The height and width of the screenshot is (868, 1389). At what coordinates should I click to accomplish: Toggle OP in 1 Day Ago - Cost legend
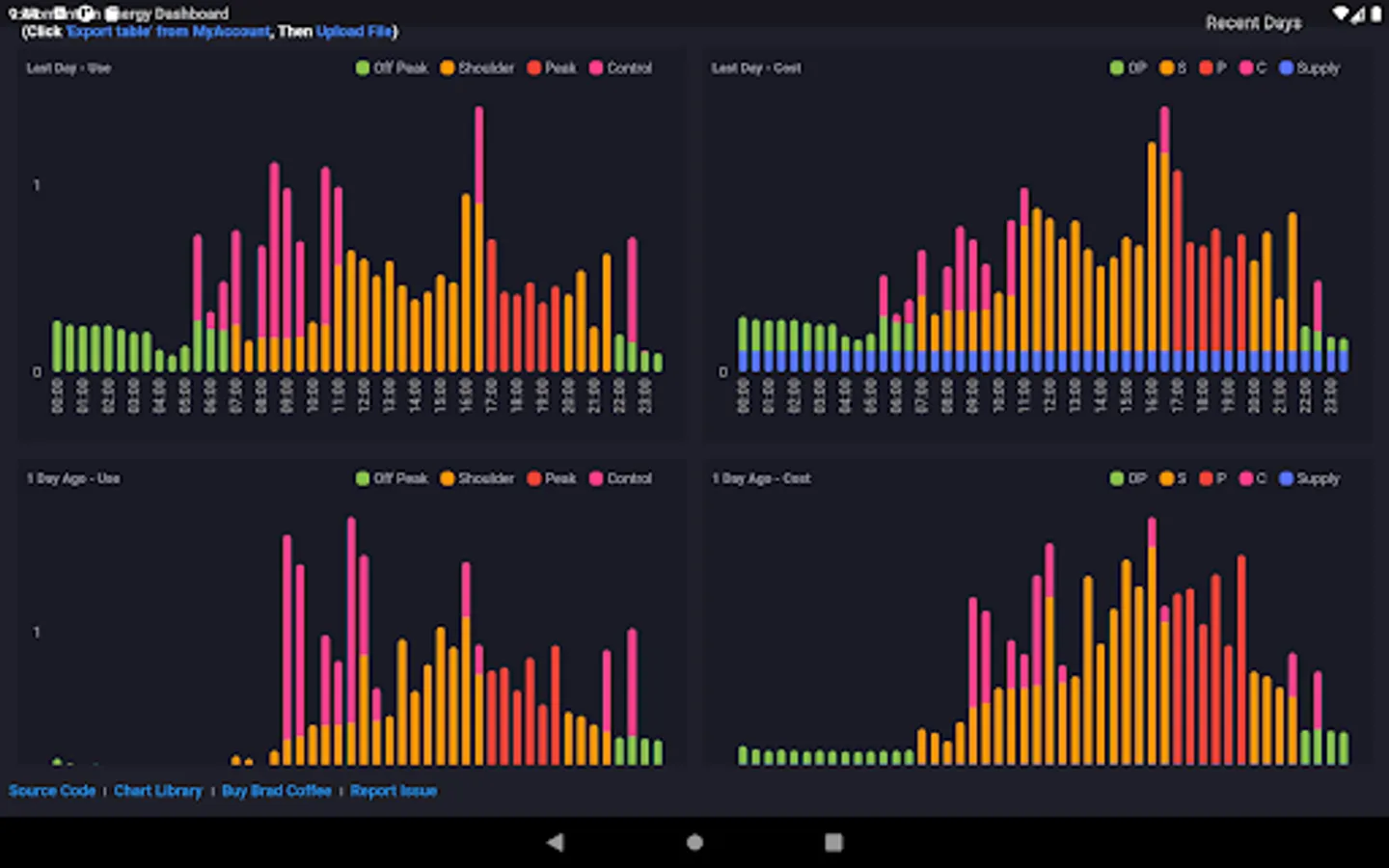coord(1128,478)
